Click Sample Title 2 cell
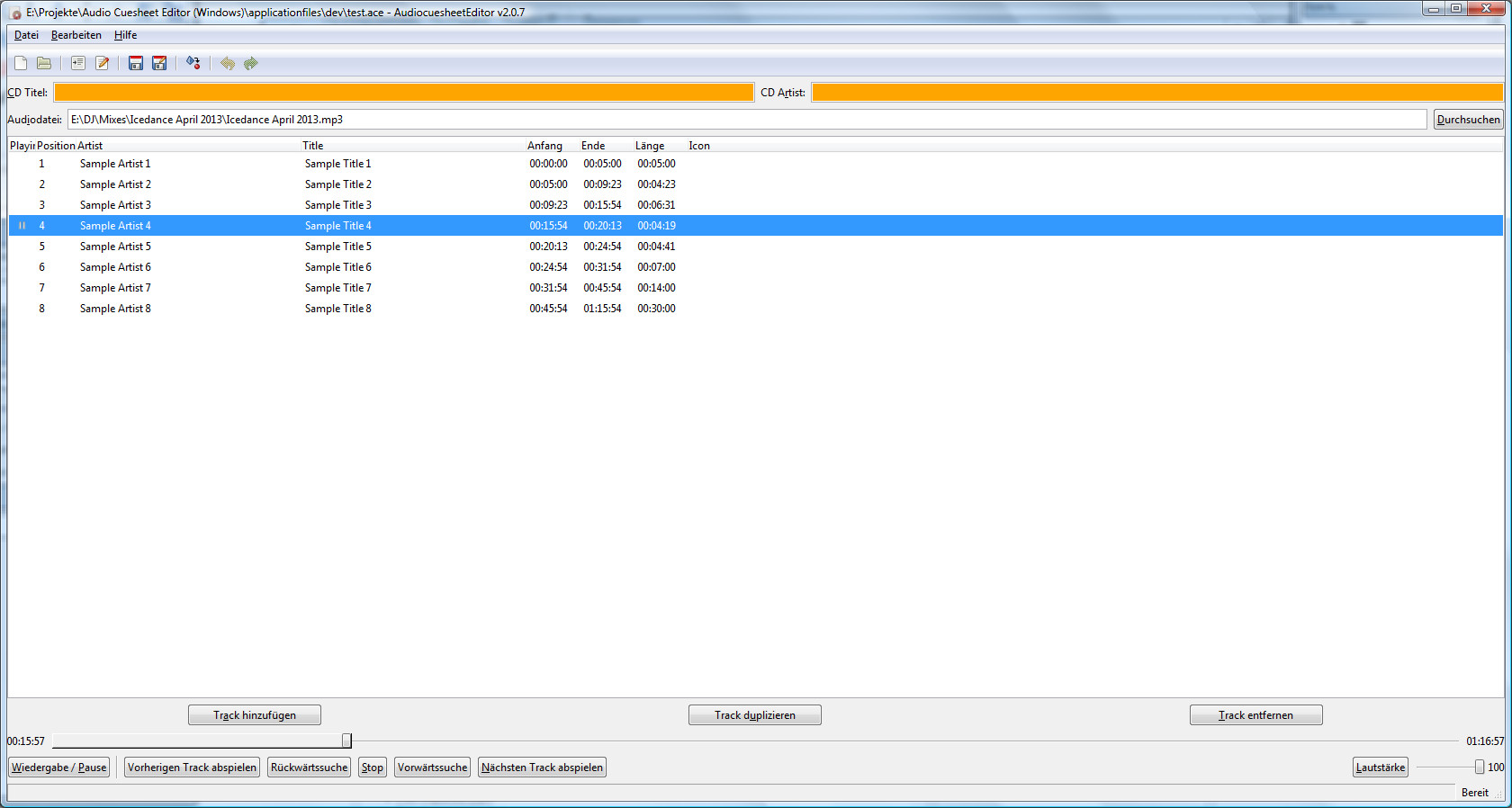This screenshot has width=1512, height=808. 337,184
